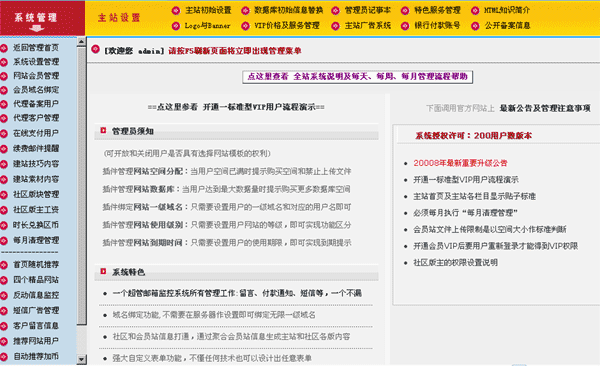Click the round icon next to 数据库初始信息替换
This screenshot has width=600, height=366.
click(245, 11)
